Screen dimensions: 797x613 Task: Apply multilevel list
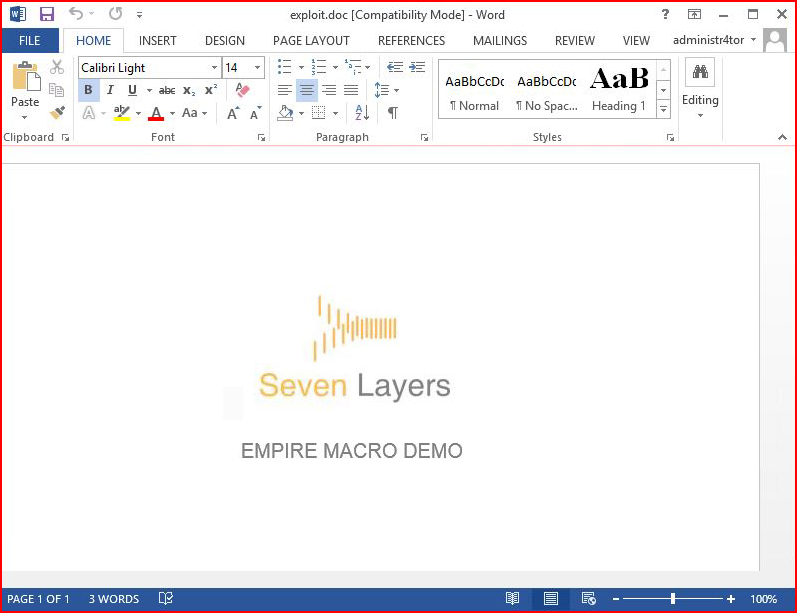click(x=353, y=67)
